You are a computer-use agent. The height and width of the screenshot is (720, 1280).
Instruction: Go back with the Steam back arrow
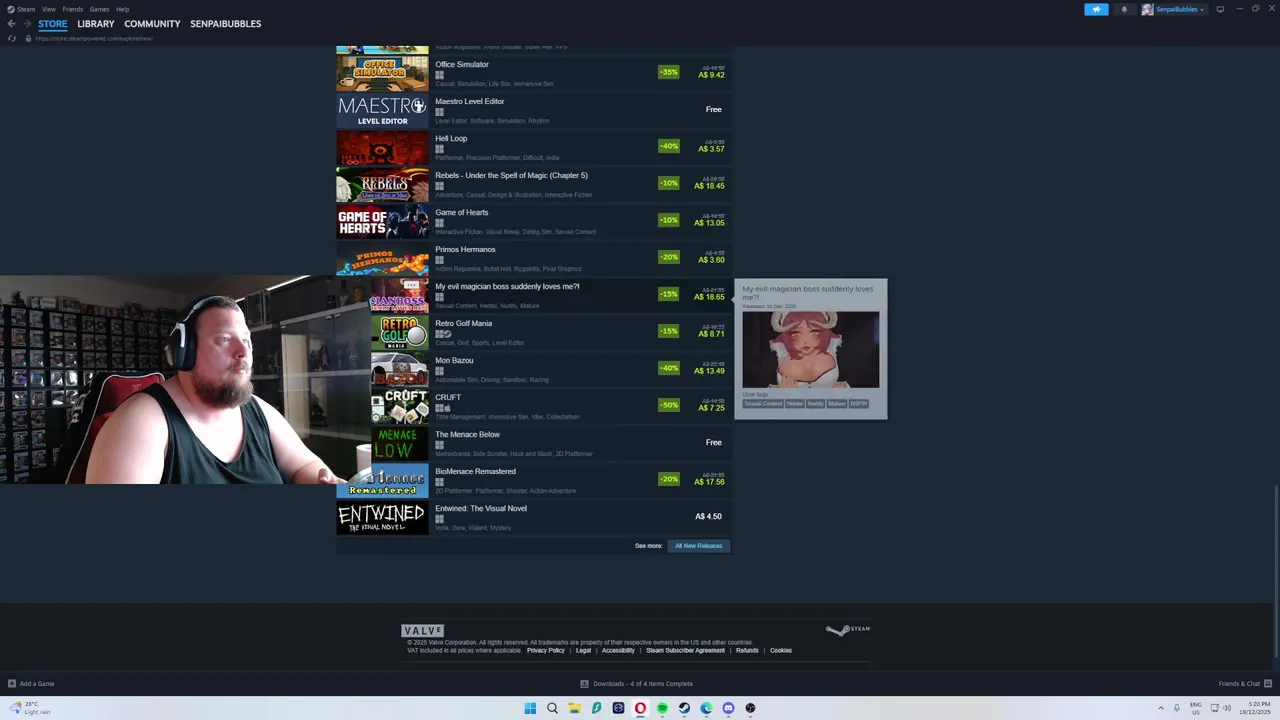pos(11,23)
